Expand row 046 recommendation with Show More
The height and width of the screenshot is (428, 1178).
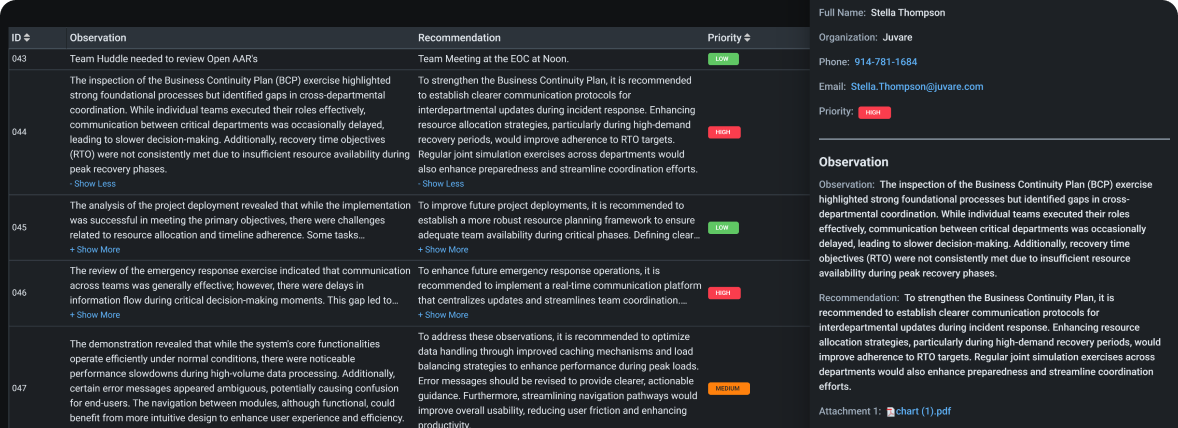click(x=443, y=315)
